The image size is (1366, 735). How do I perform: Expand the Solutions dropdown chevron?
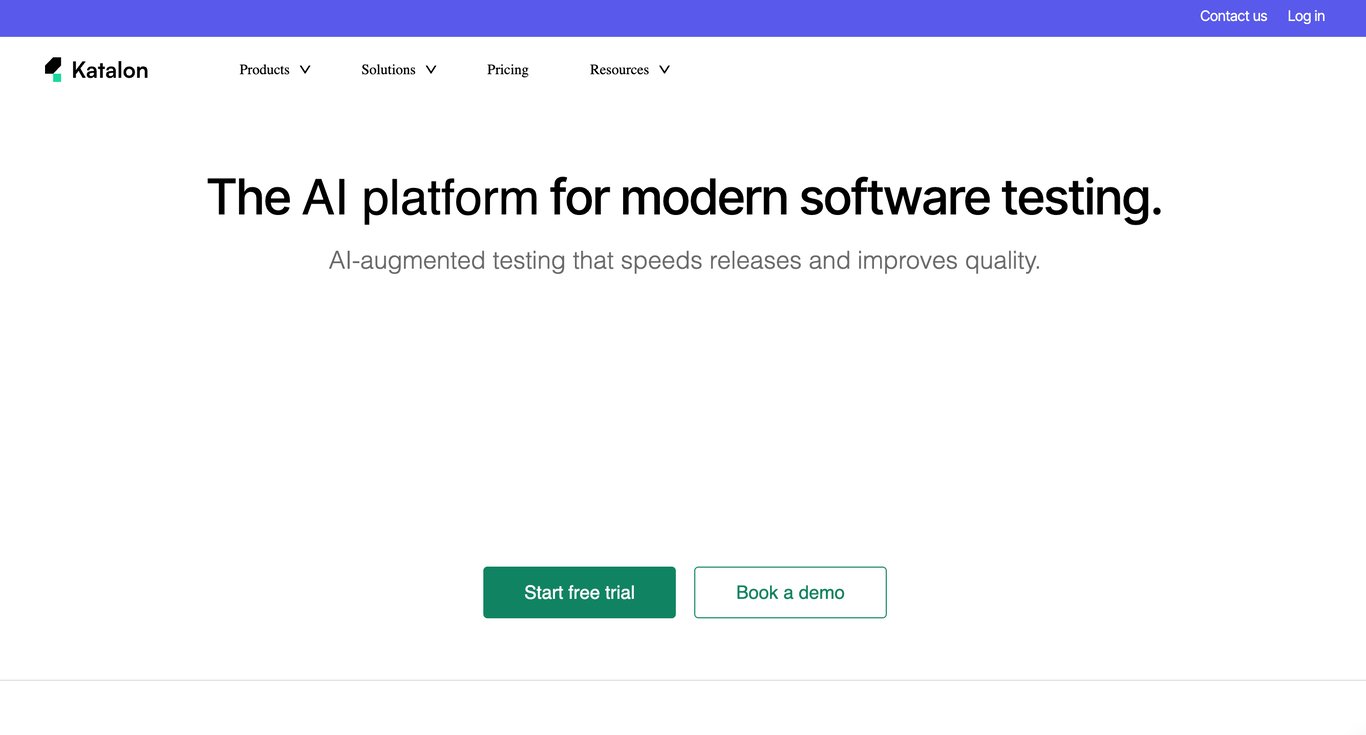point(431,69)
